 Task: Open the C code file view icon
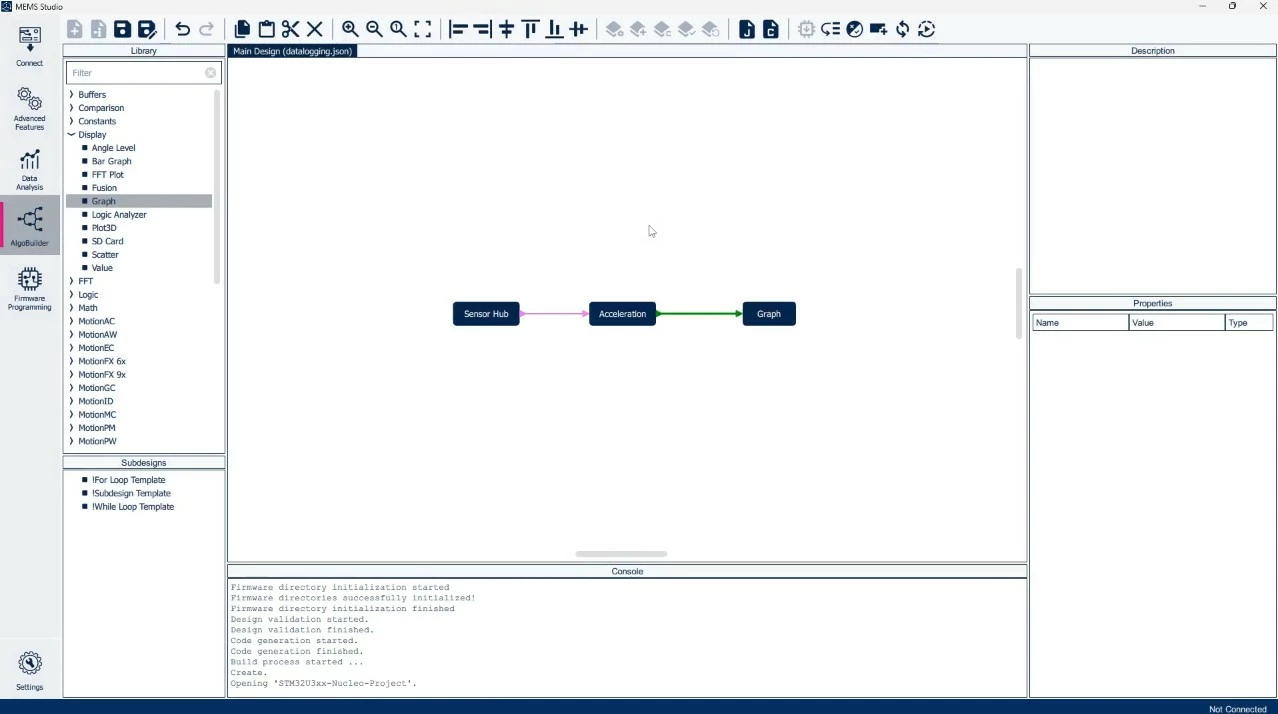pyautogui.click(x=770, y=29)
